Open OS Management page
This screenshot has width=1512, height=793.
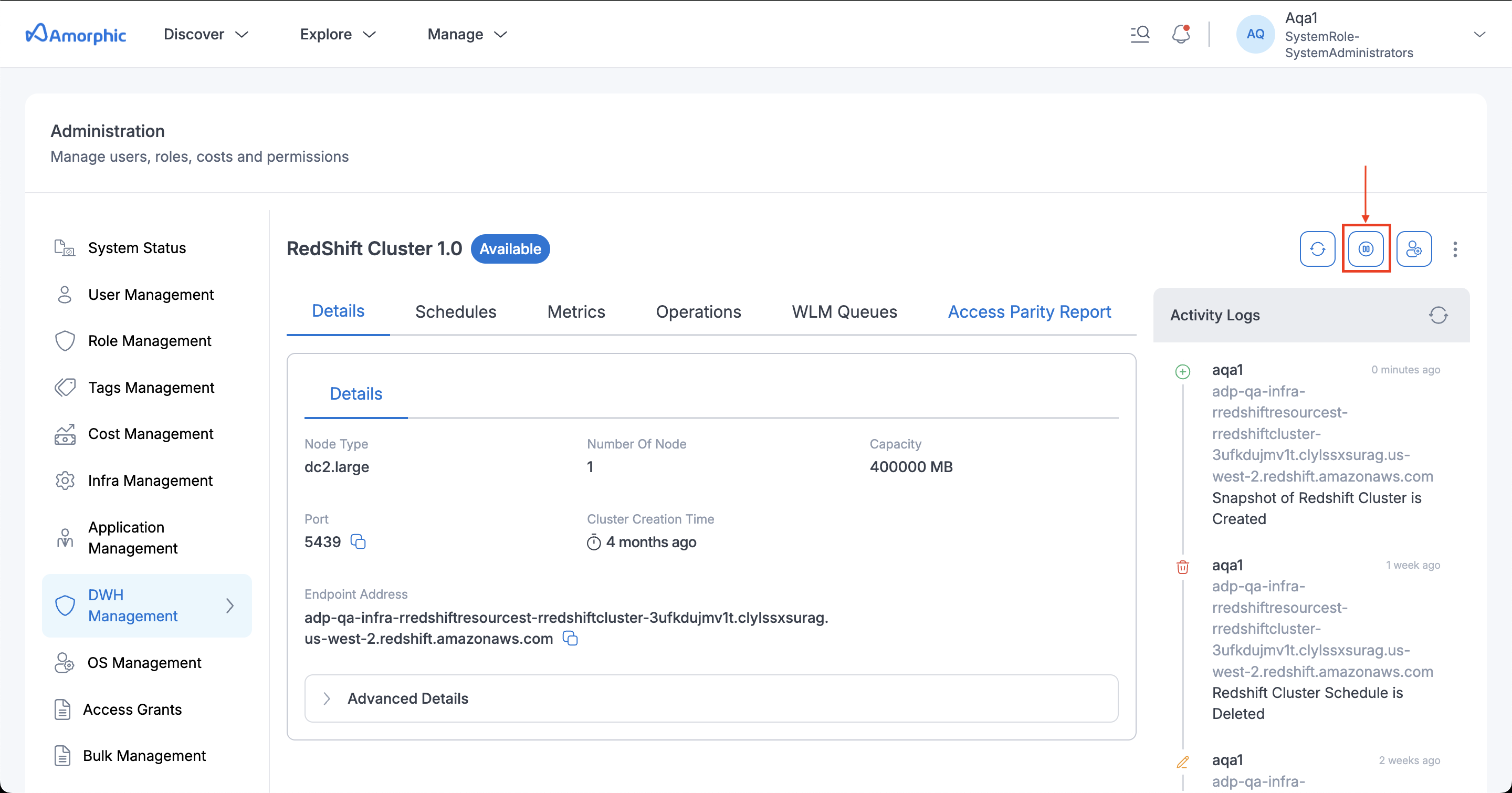(x=144, y=662)
